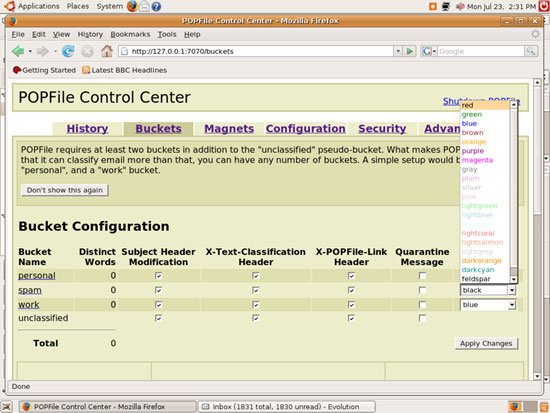Screen dimensions: 550x413
Task: Open the Firefox History menu
Action: click(x=90, y=34)
